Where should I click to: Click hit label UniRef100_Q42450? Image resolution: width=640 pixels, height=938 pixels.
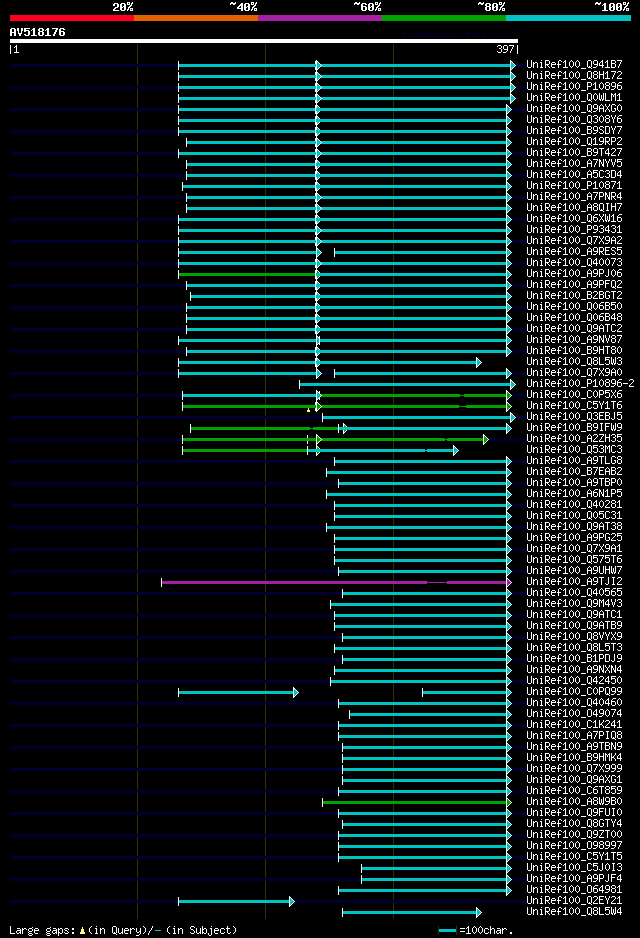[x=574, y=681]
